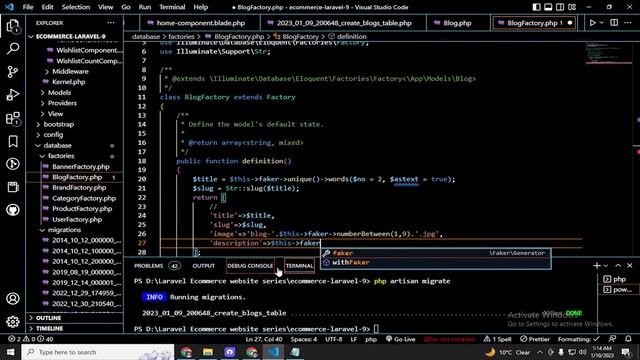The width and height of the screenshot is (640, 360).
Task: Click Ln 27, Col 40 position indicator
Action: click(264, 339)
